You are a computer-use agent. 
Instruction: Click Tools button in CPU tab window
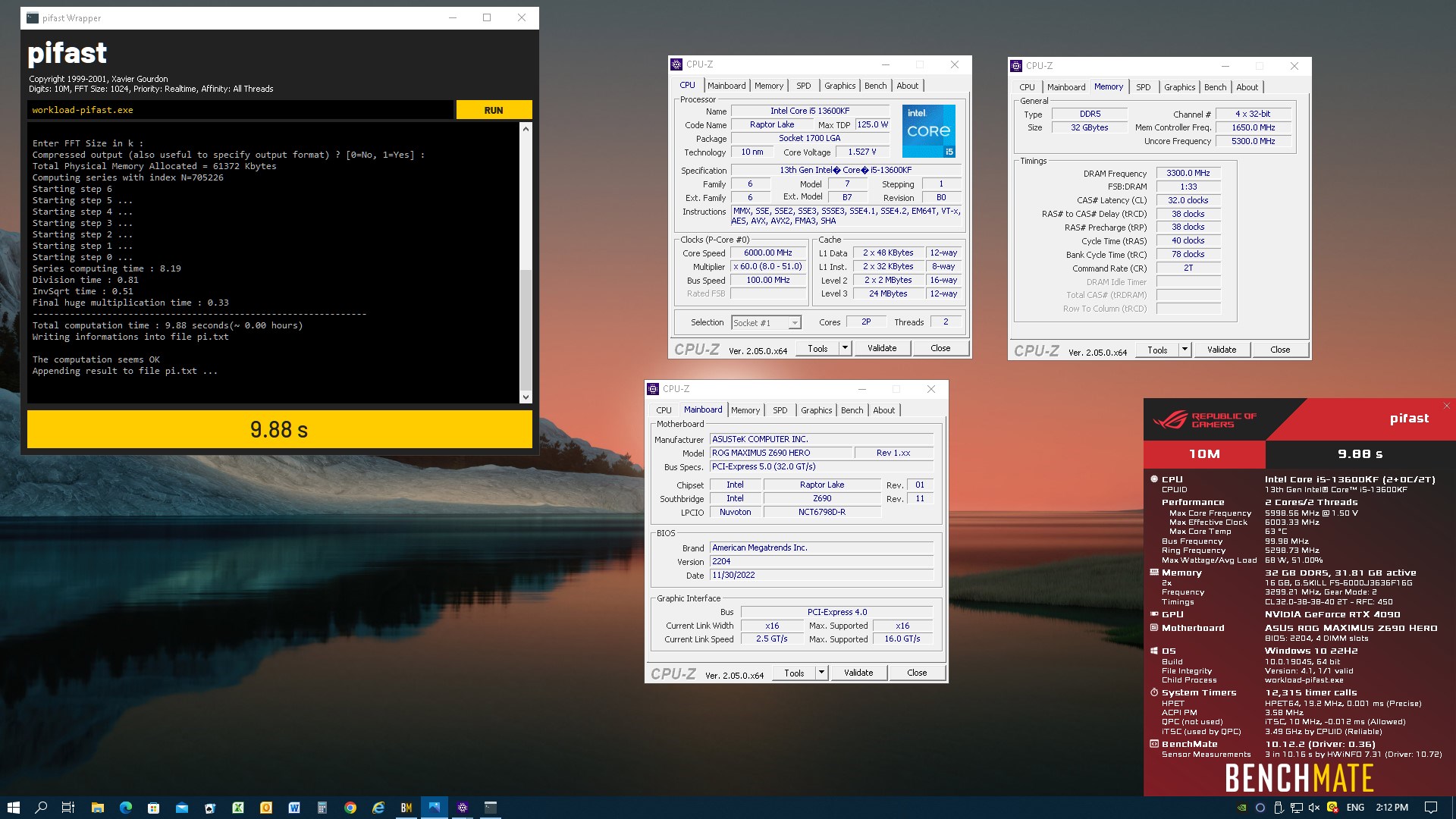pyautogui.click(x=817, y=348)
